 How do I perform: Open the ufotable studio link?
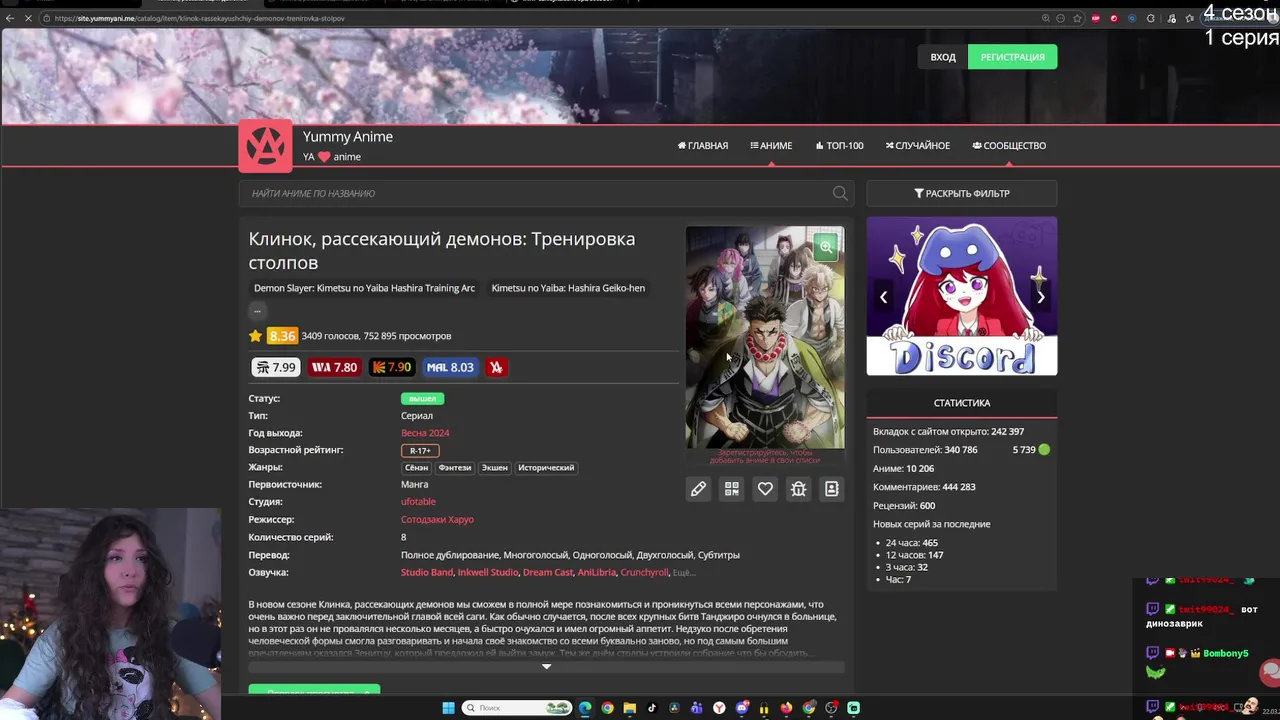pos(418,502)
